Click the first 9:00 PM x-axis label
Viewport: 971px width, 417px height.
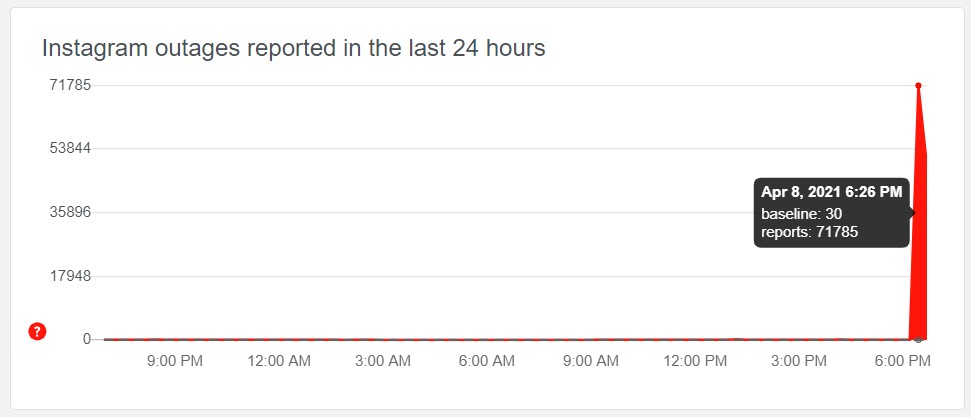click(x=175, y=361)
